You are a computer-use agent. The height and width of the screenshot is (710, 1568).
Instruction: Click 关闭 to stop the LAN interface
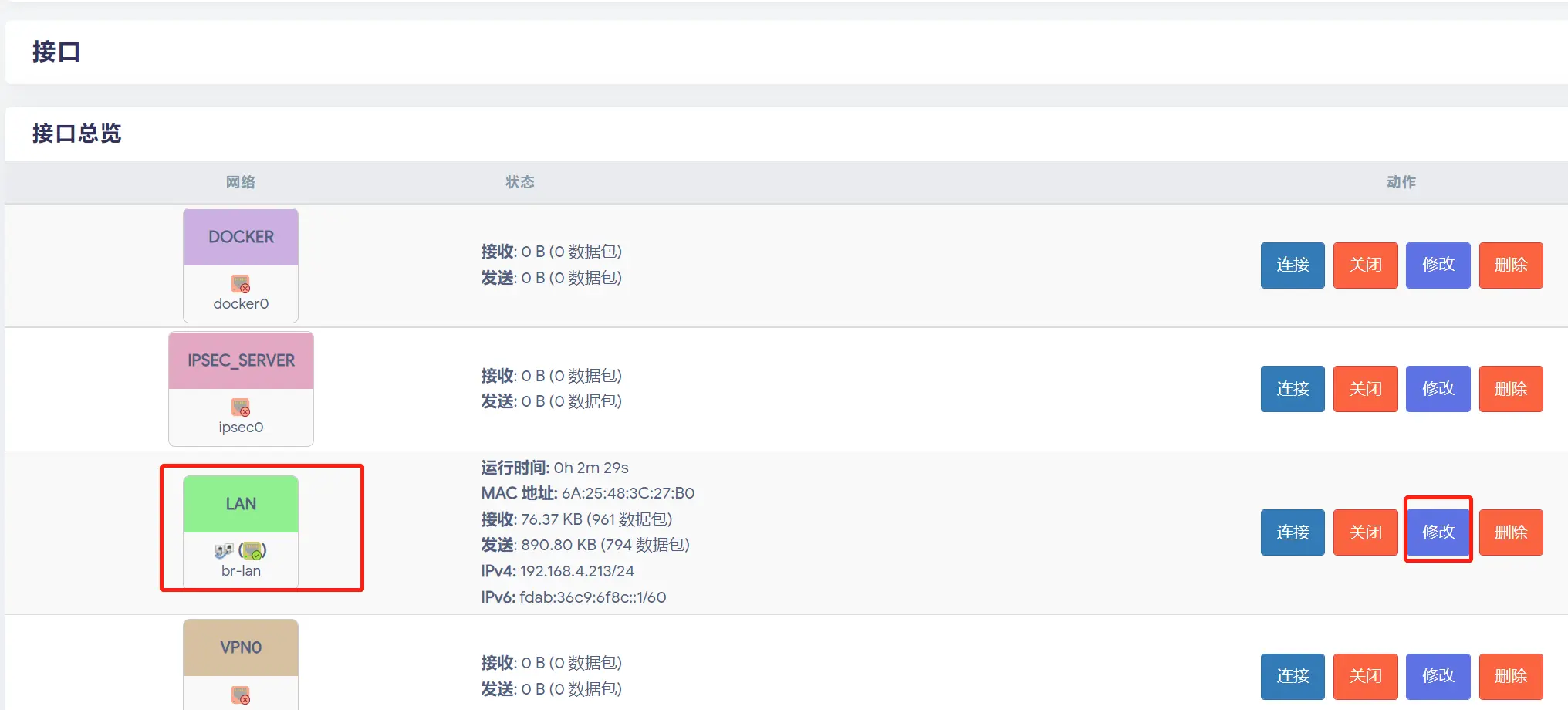[1366, 532]
